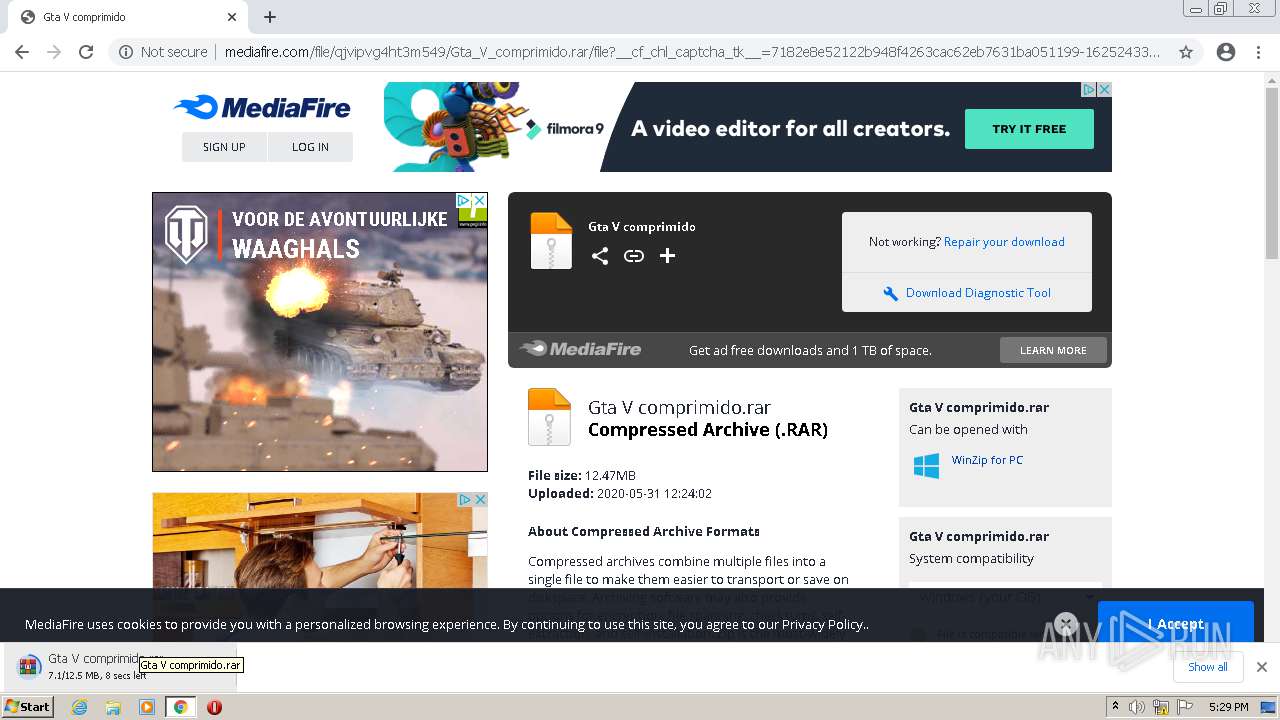The height and width of the screenshot is (720, 1280).
Task: Click the copy link icon
Action: pyautogui.click(x=634, y=256)
